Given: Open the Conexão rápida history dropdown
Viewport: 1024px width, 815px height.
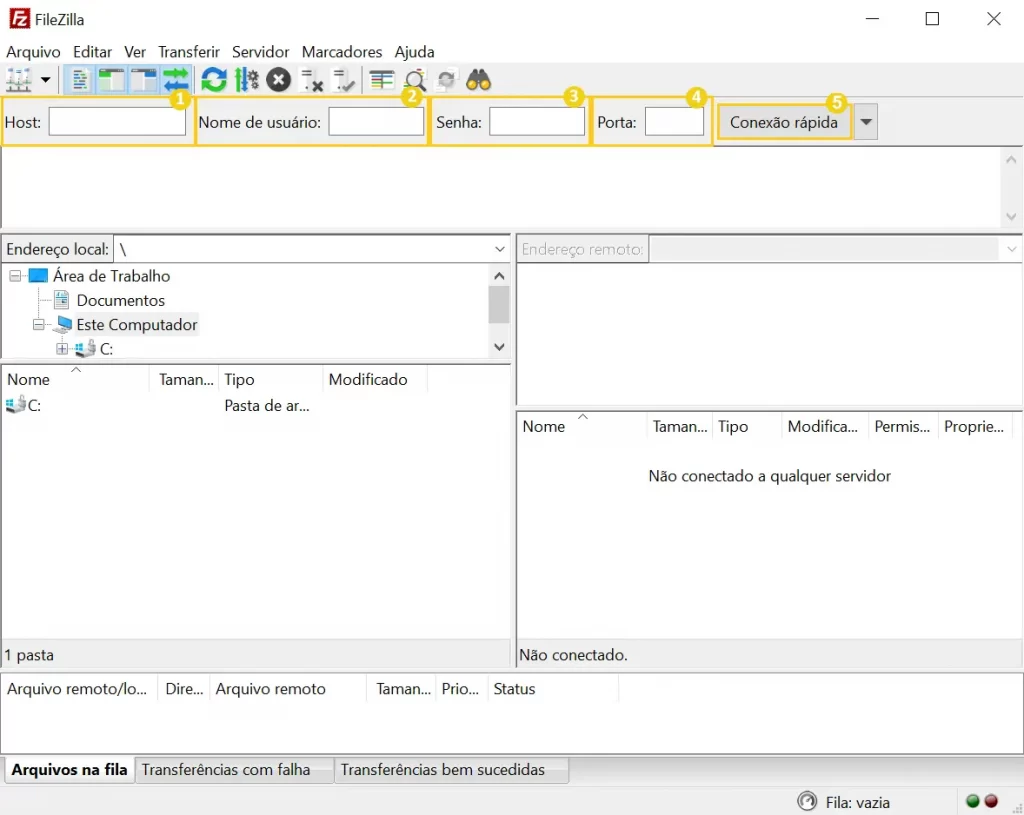Looking at the screenshot, I should coord(866,122).
